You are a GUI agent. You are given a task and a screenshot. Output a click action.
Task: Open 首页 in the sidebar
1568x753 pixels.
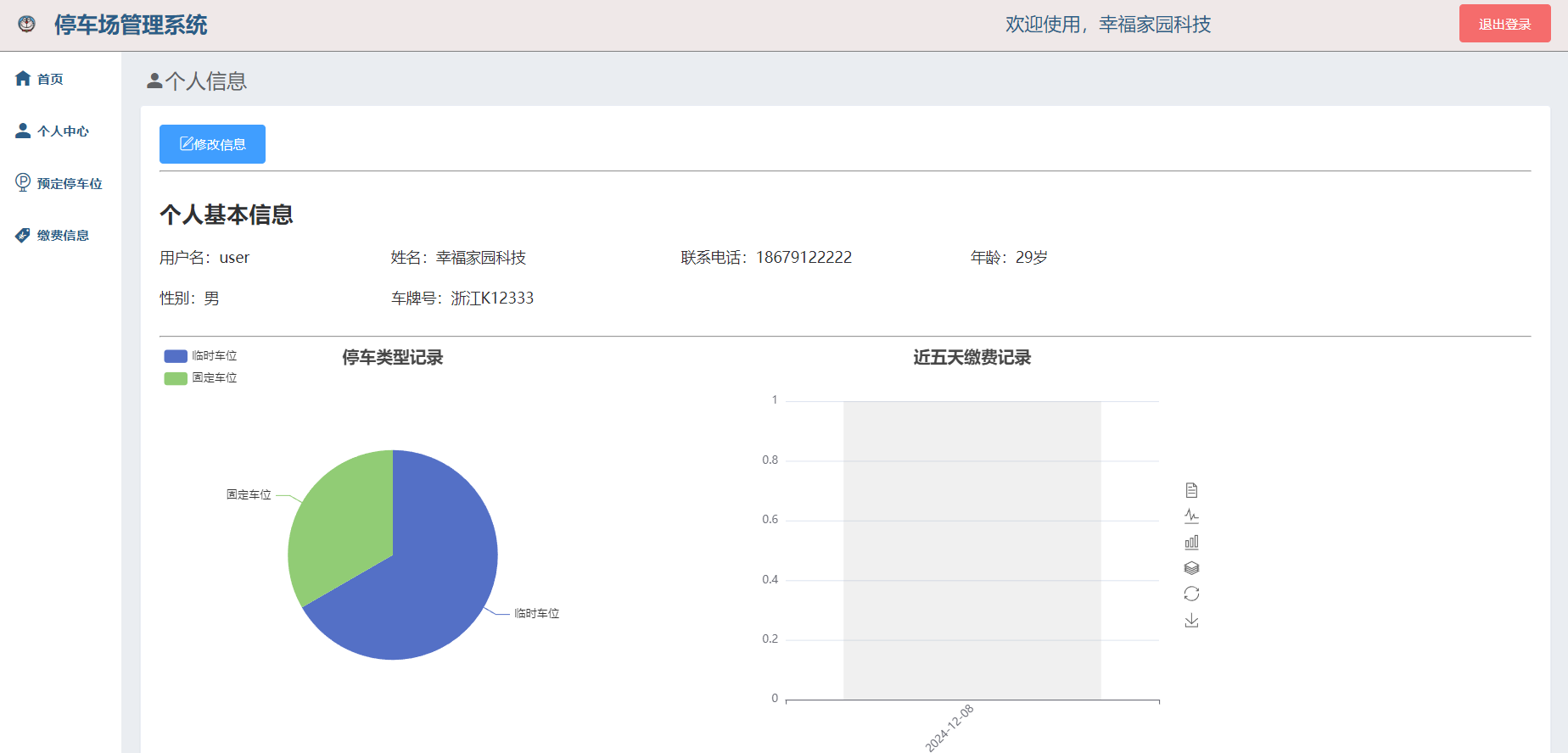point(50,79)
